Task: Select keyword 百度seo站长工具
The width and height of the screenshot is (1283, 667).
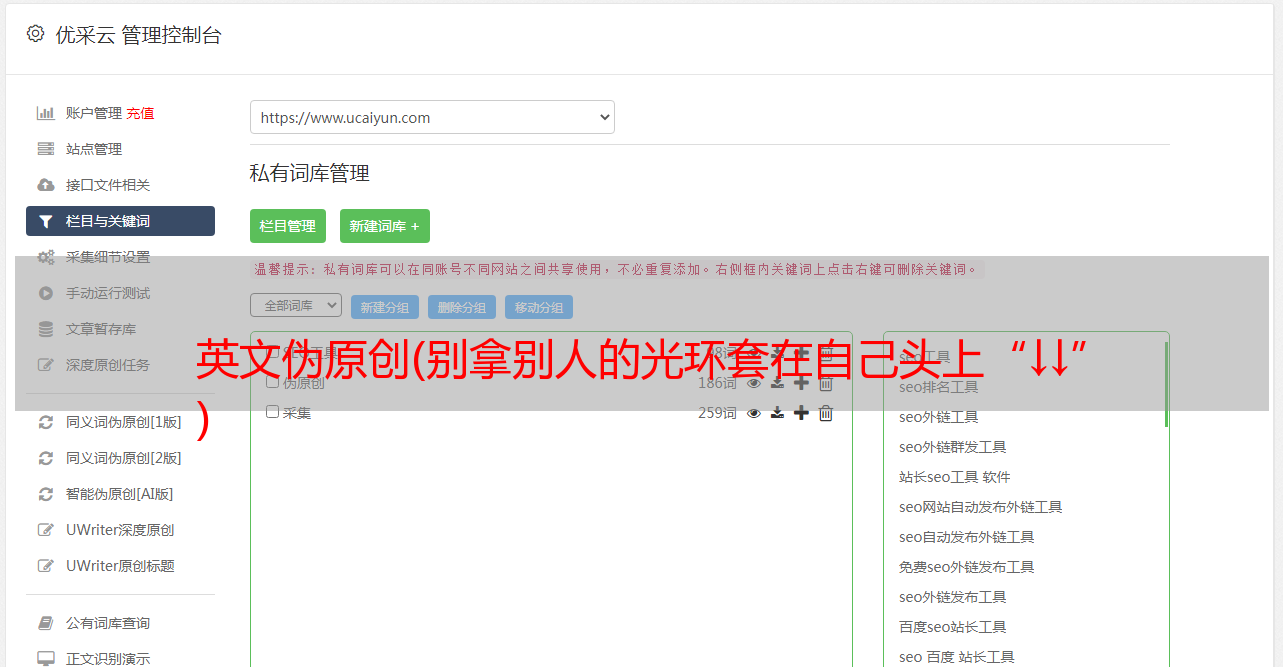Action: click(953, 627)
